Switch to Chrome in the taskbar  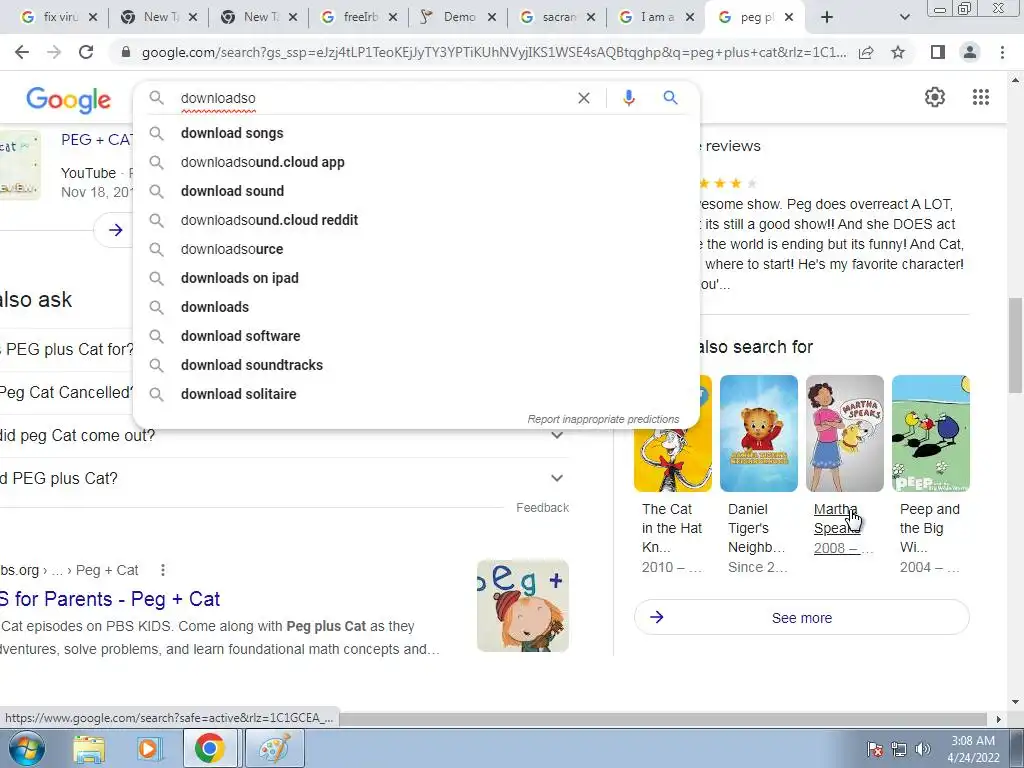209,748
